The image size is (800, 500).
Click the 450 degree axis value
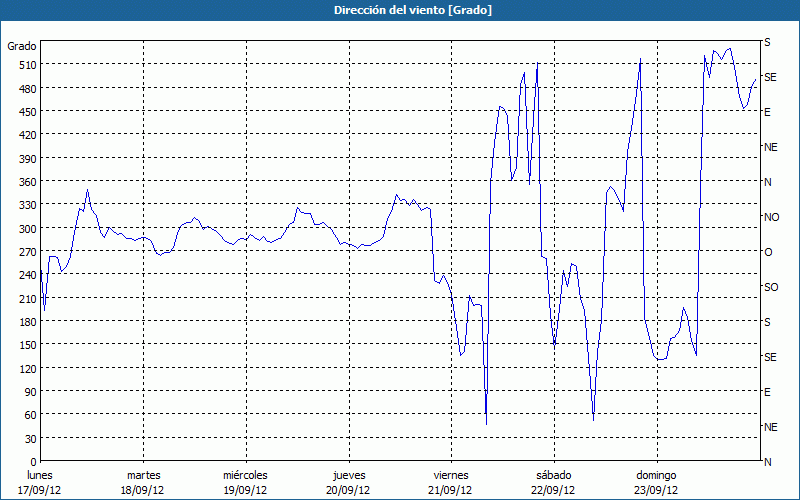[26, 112]
